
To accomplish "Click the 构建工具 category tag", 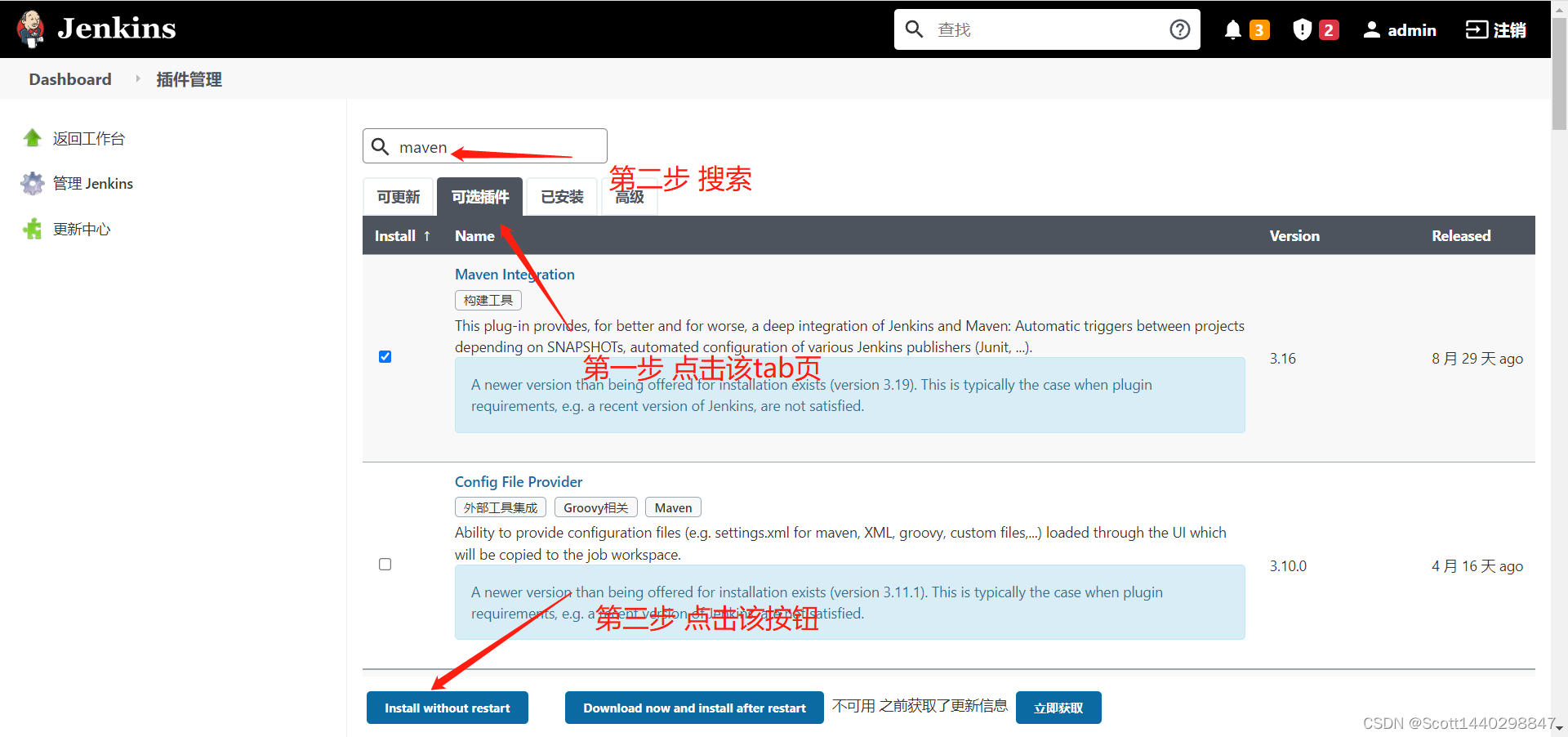I will [x=488, y=301].
